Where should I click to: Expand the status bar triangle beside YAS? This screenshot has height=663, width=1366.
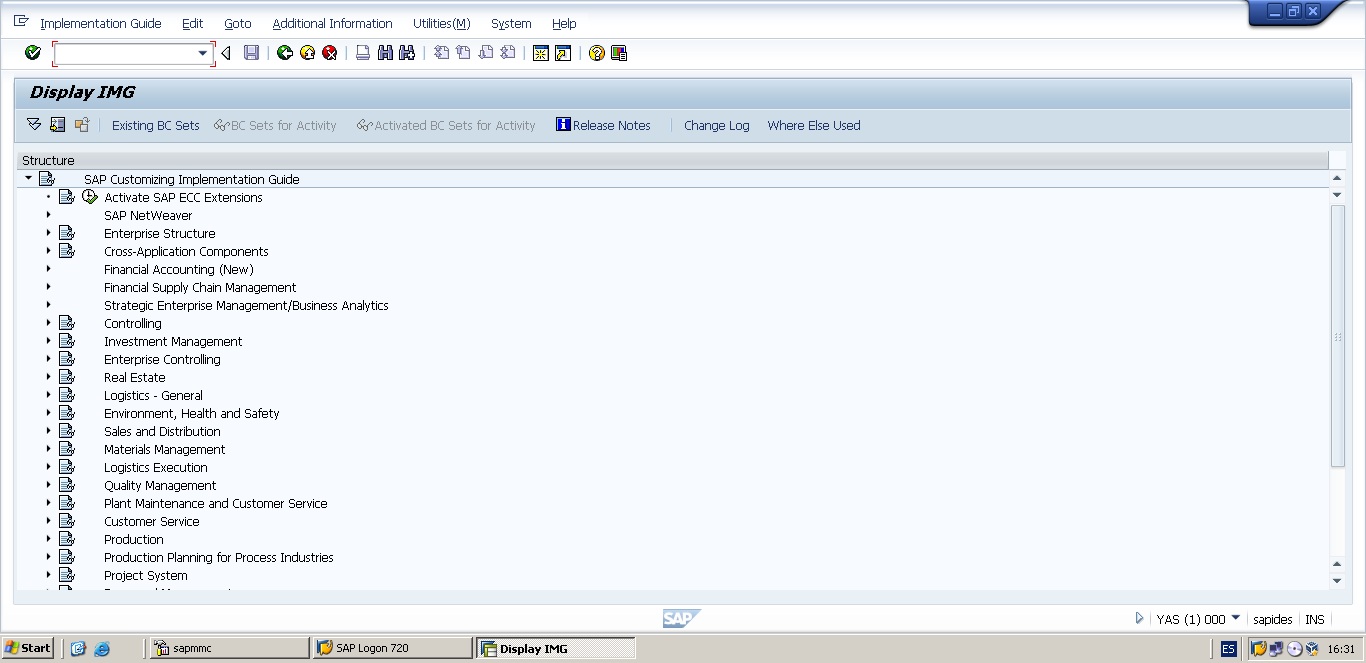tap(1139, 618)
